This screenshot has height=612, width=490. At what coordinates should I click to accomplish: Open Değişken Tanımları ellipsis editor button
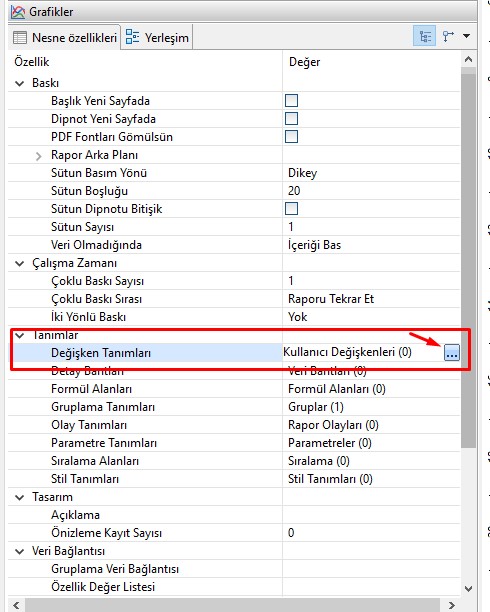coord(452,353)
